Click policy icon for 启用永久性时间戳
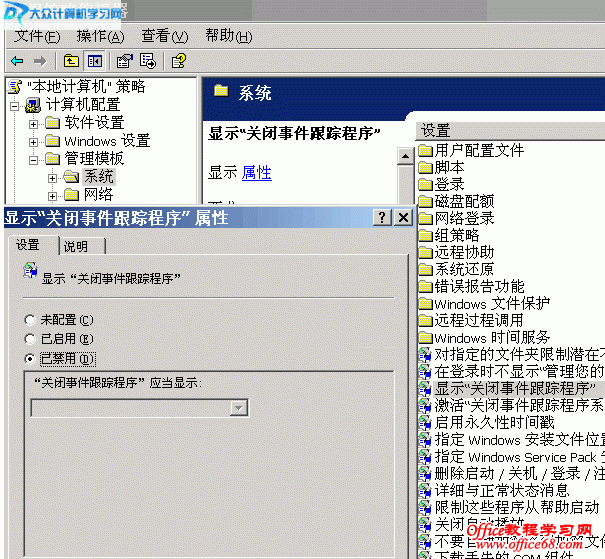This screenshot has width=605, height=559. (425, 422)
